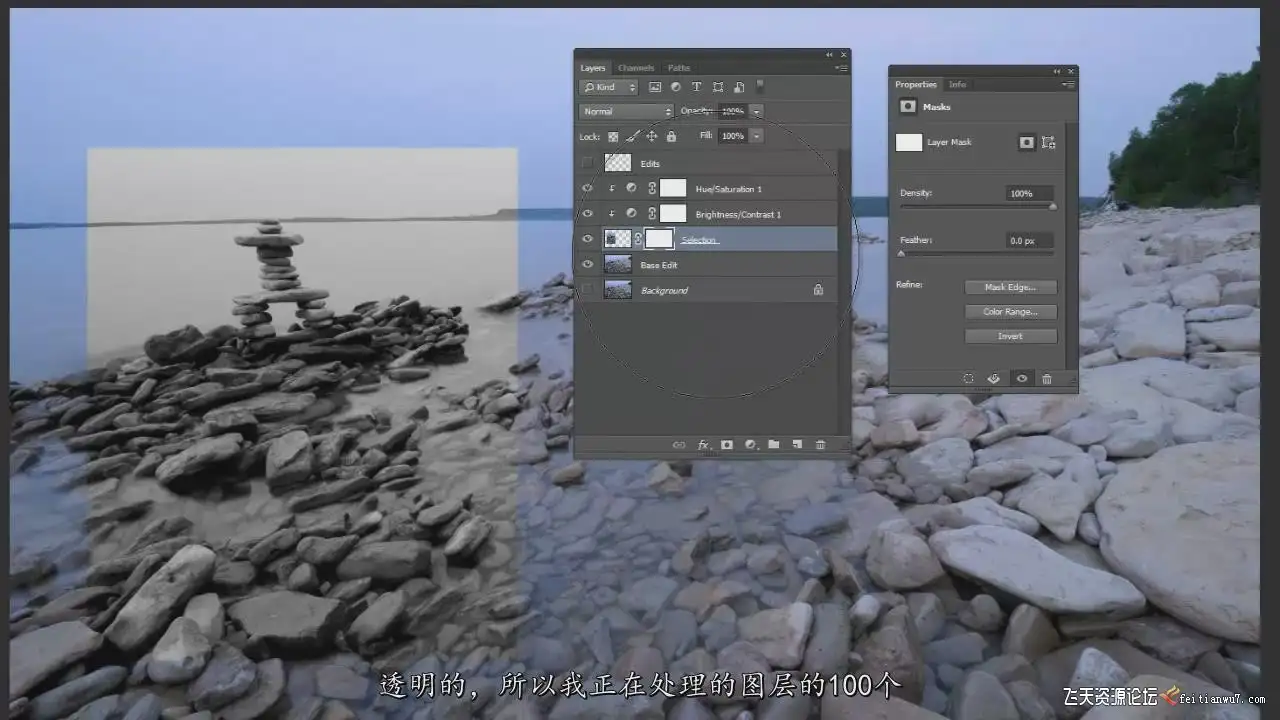Switch to the Info tab
Image resolution: width=1280 pixels, height=720 pixels.
coord(957,85)
